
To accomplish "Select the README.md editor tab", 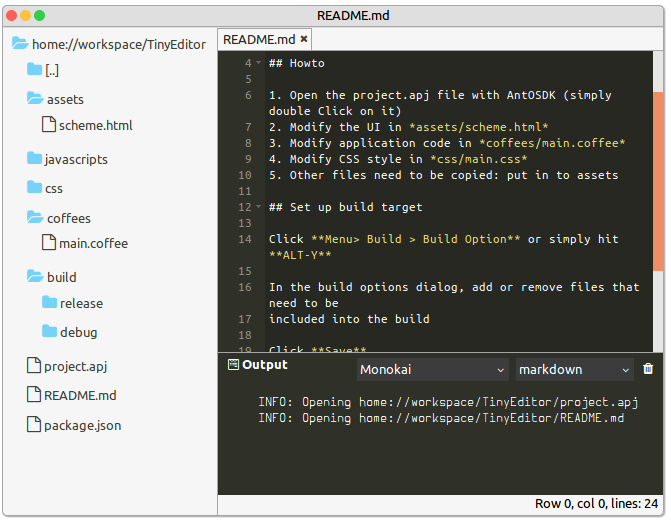I will pyautogui.click(x=259, y=39).
